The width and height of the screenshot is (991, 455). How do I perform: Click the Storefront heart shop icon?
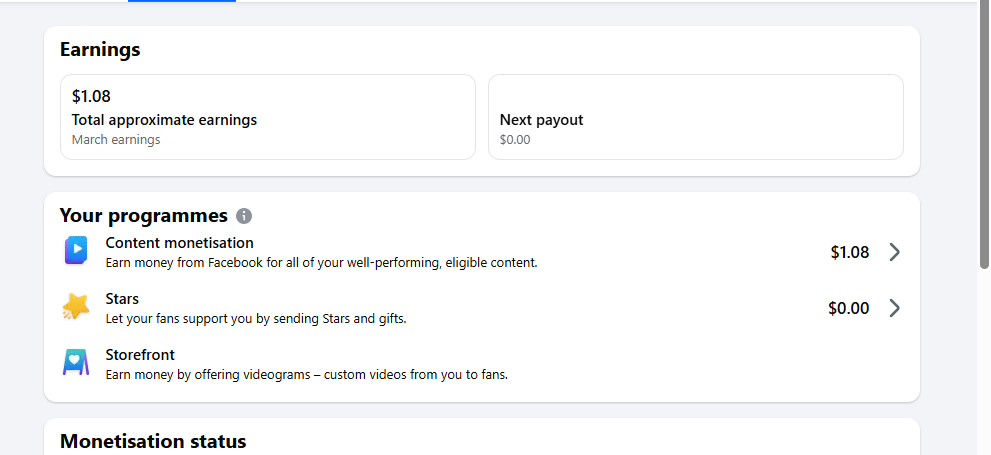tap(76, 362)
